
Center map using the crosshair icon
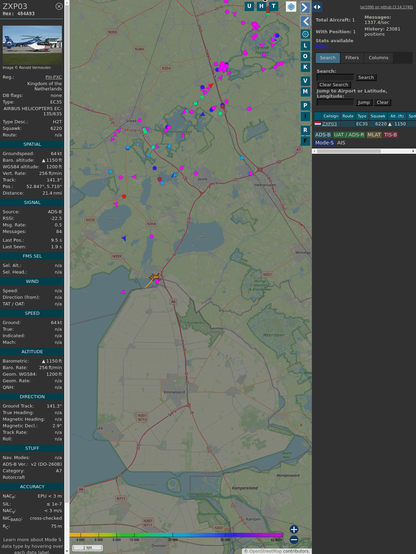pos(305,34)
